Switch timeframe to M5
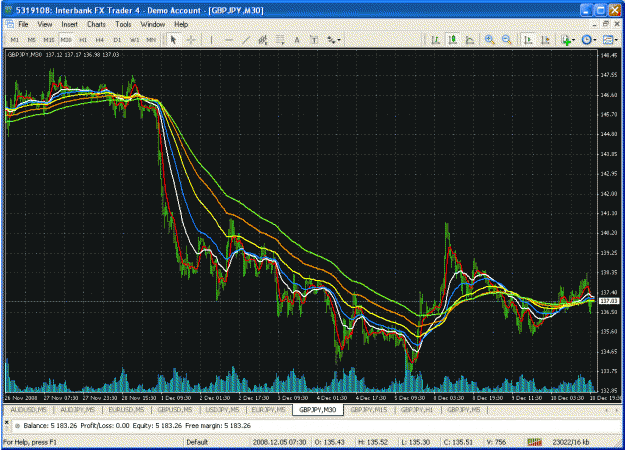 tap(31, 40)
